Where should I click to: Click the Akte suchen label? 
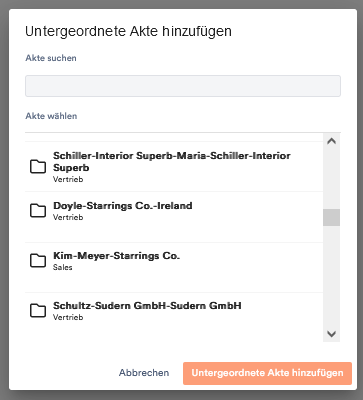[51, 58]
